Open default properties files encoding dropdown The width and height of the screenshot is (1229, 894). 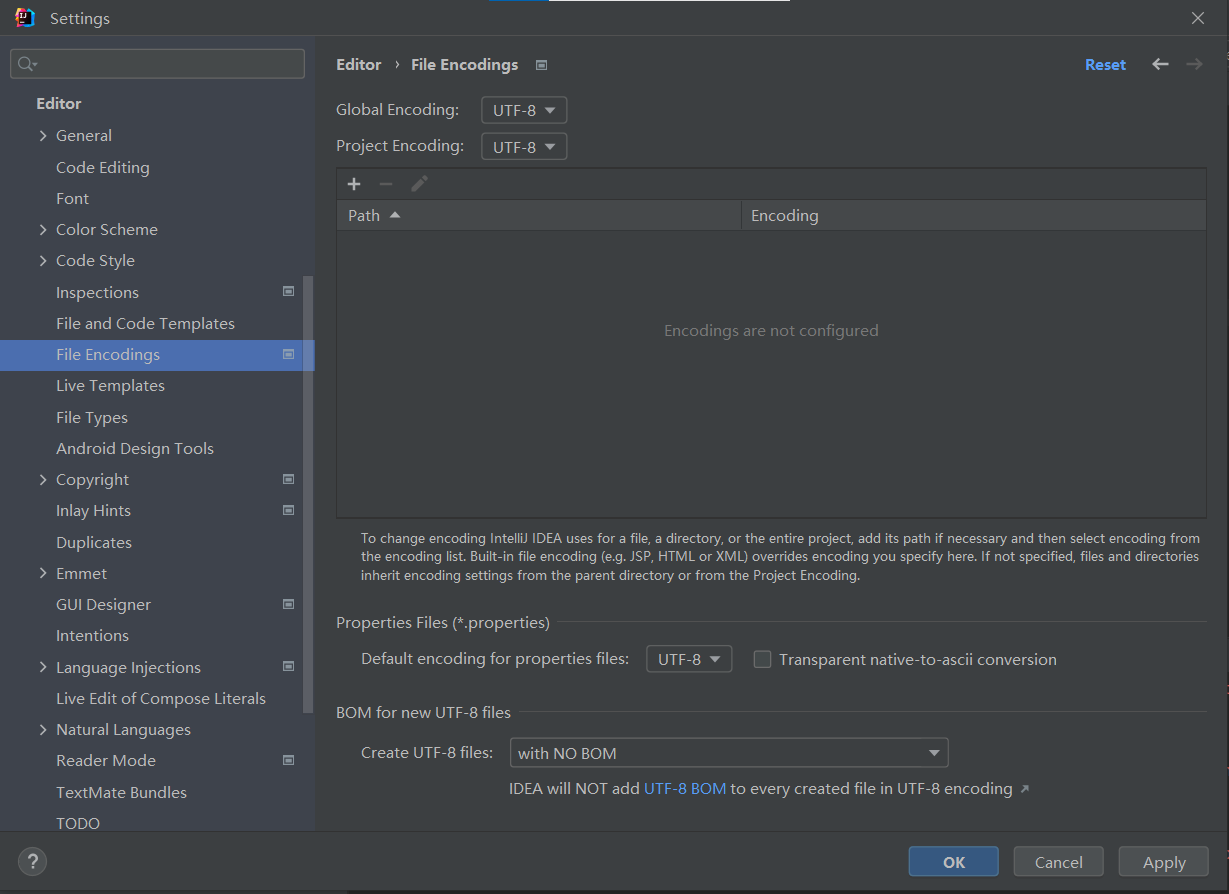689,659
